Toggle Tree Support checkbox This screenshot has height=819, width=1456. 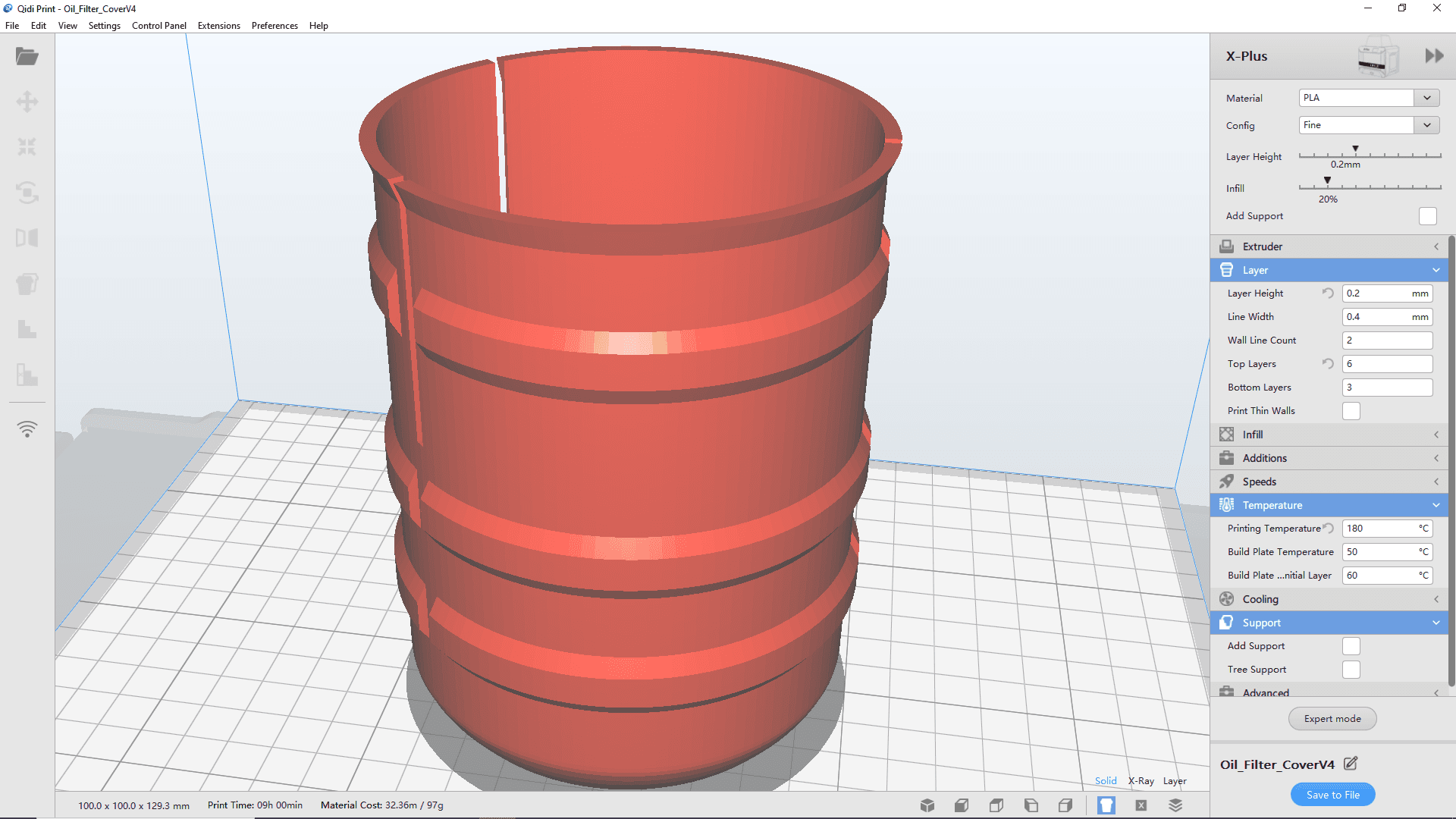click(x=1350, y=669)
